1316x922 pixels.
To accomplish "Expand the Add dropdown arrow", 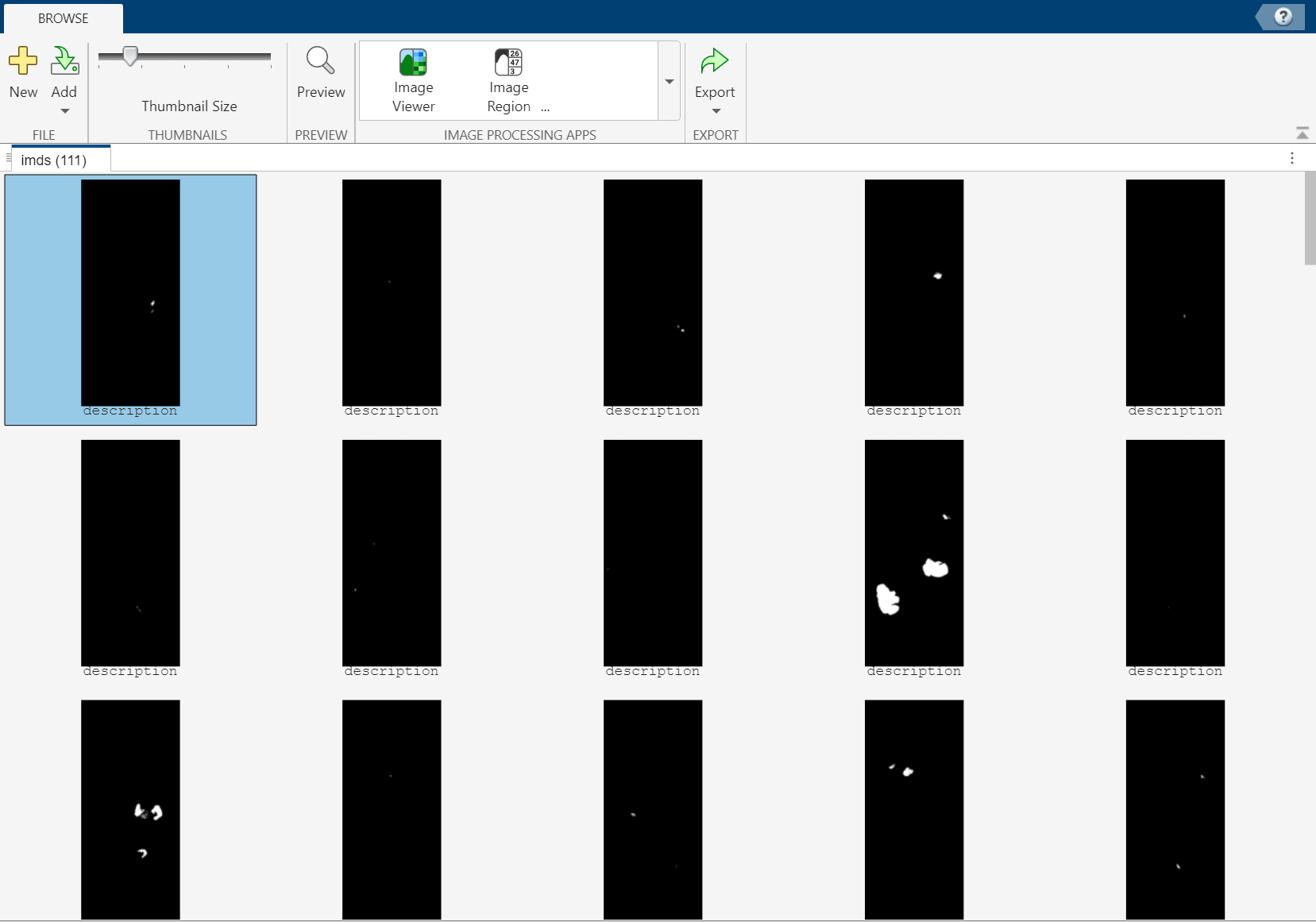I will click(65, 111).
